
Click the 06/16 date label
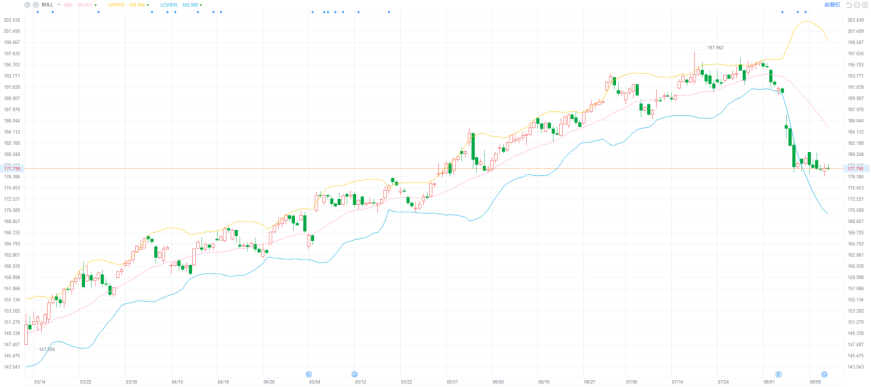[544, 382]
